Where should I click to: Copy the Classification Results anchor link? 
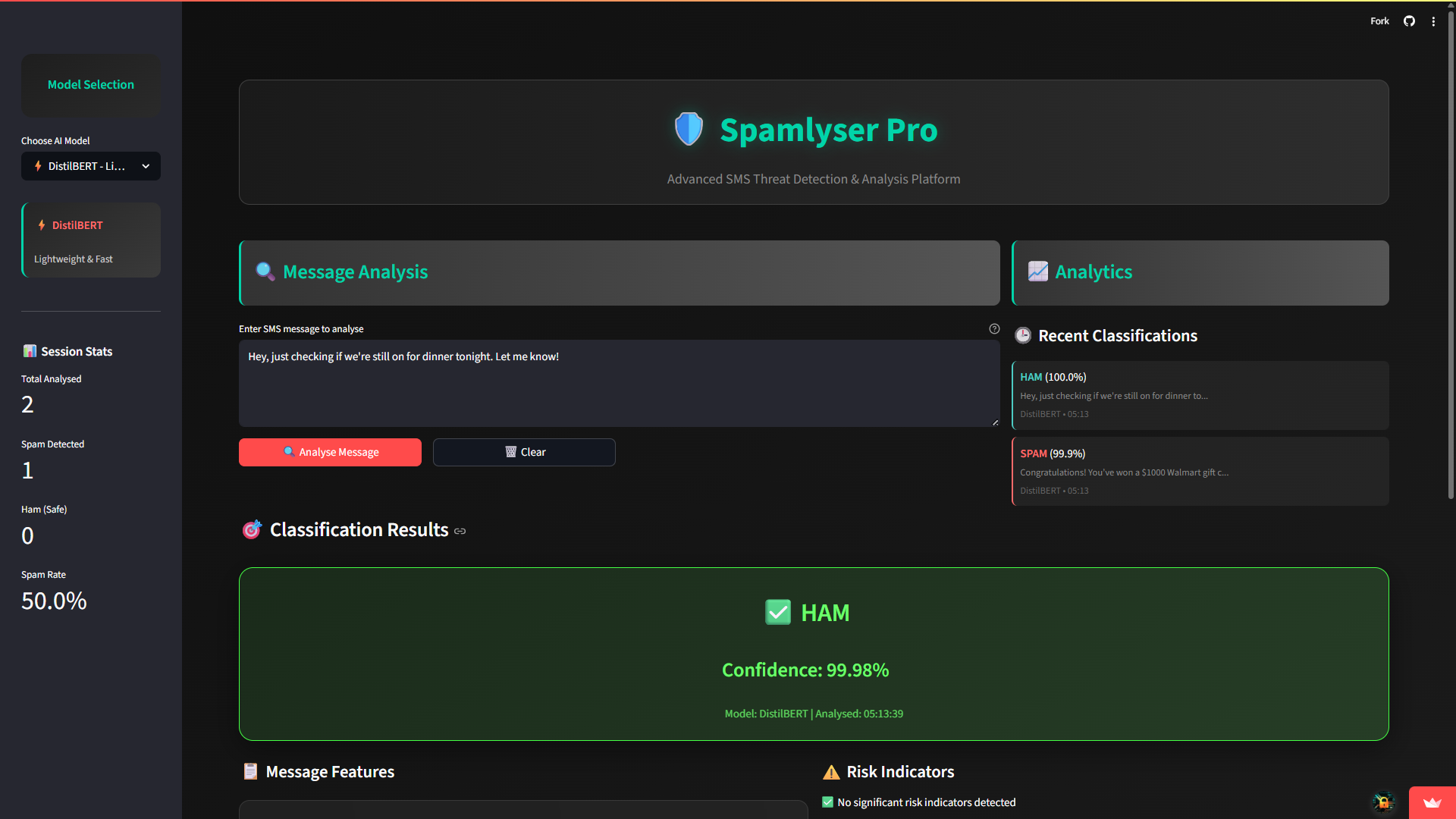coord(460,531)
